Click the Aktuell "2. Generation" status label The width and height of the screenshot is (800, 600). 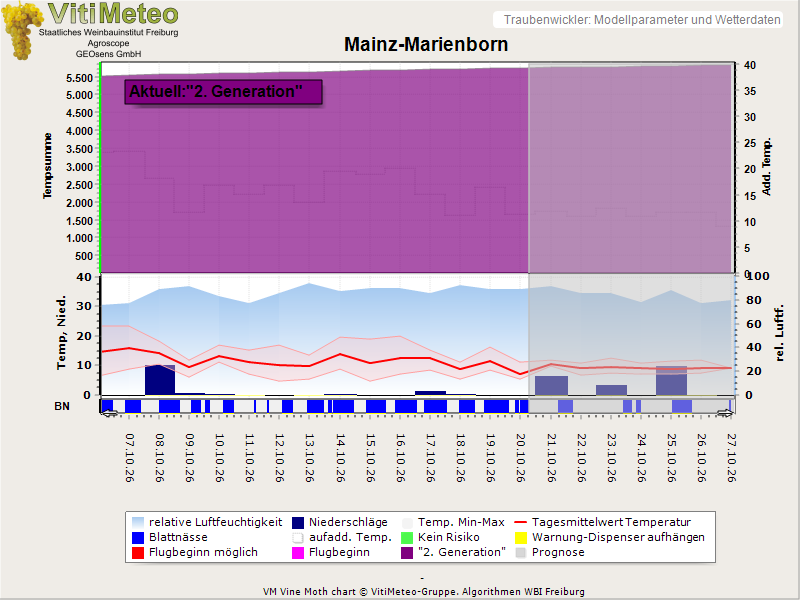(x=223, y=92)
